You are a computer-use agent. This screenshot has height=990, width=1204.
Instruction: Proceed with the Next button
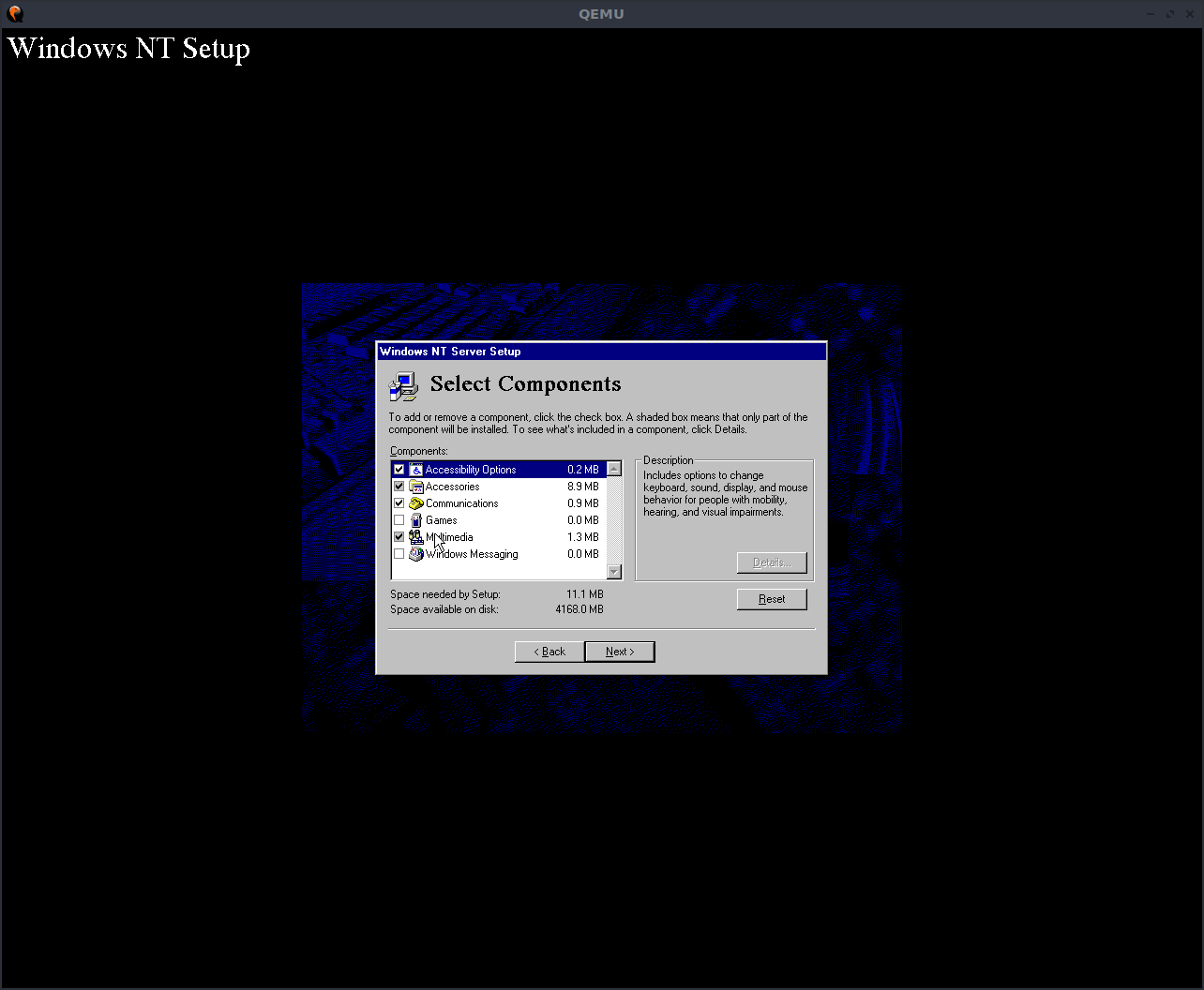[x=620, y=652]
